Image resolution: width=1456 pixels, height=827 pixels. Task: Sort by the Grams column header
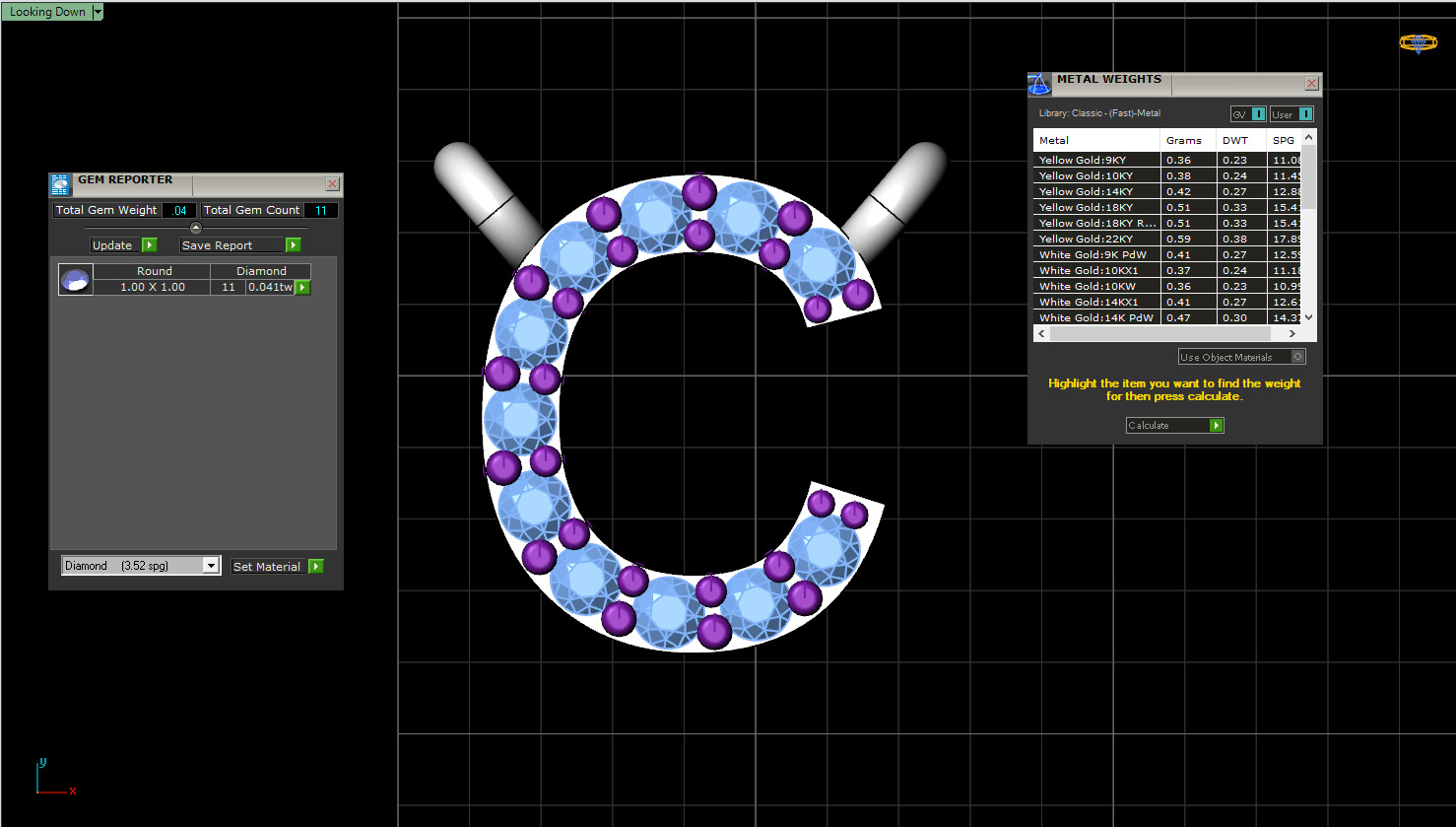click(1187, 140)
